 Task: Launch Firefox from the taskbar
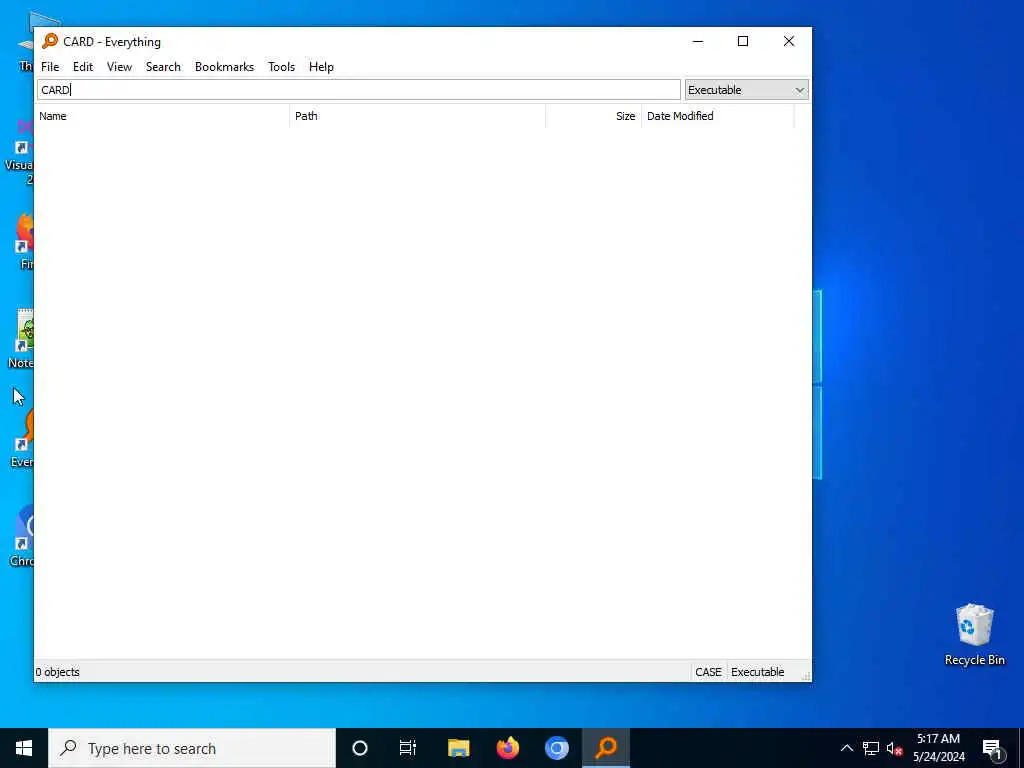point(507,748)
